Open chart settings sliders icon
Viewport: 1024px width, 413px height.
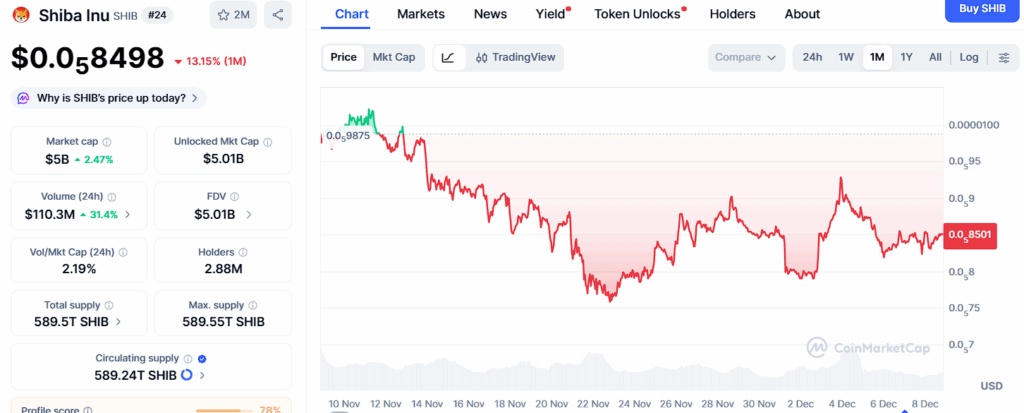1004,57
